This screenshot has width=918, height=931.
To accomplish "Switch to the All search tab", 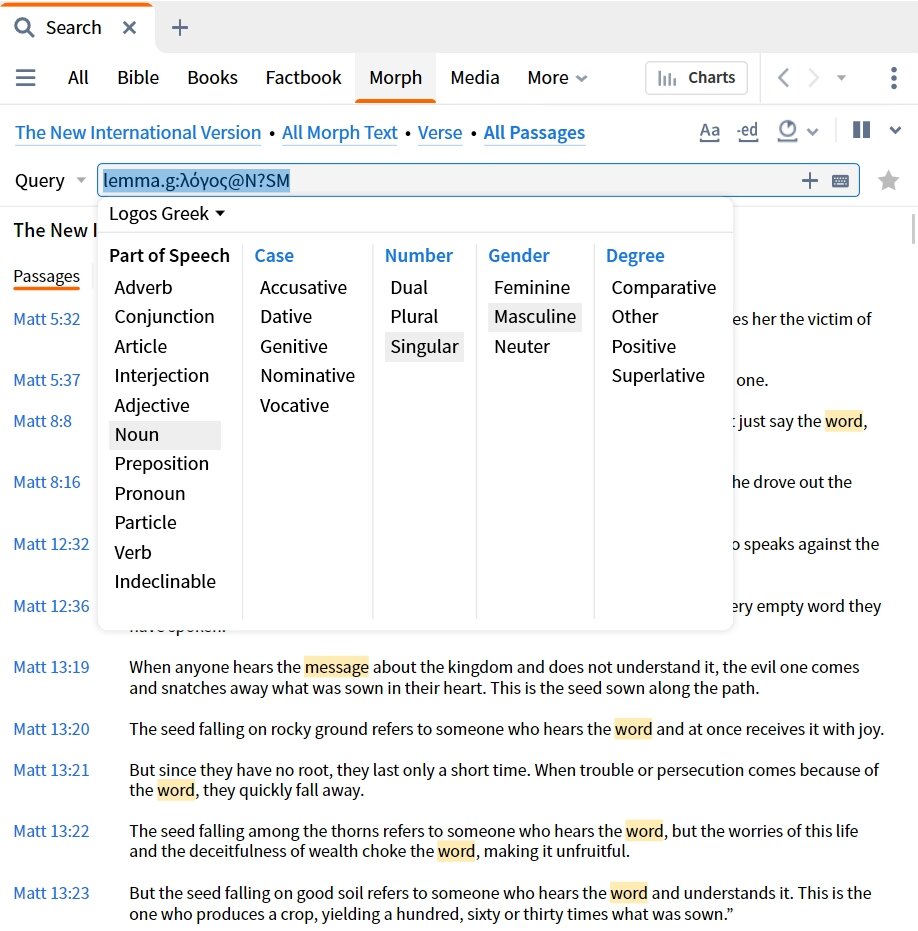I will (x=78, y=78).
